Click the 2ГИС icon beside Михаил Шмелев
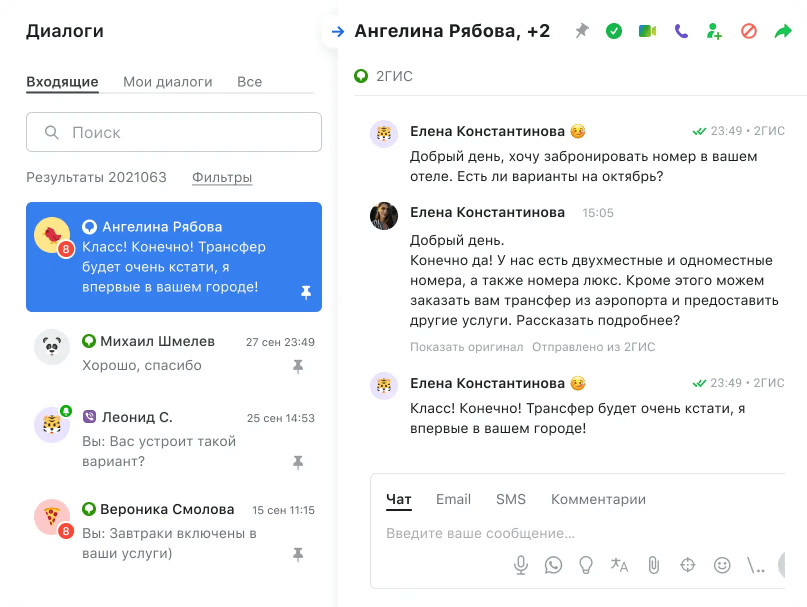Image resolution: width=807 pixels, height=607 pixels. point(89,340)
